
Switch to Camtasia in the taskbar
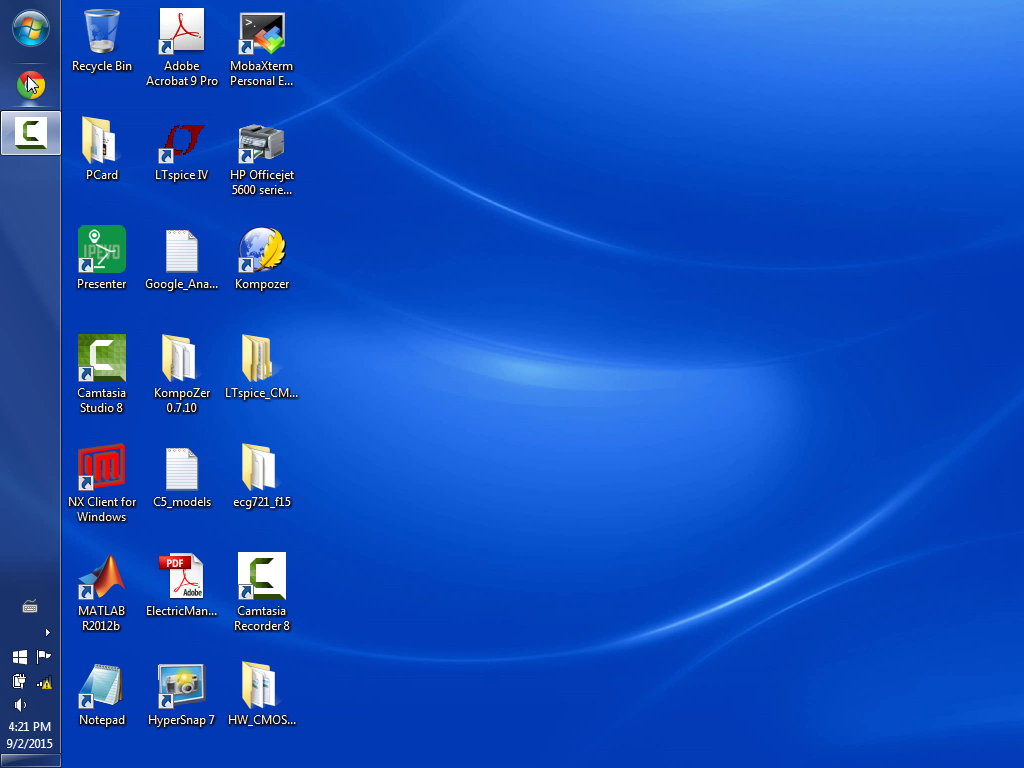[31, 133]
